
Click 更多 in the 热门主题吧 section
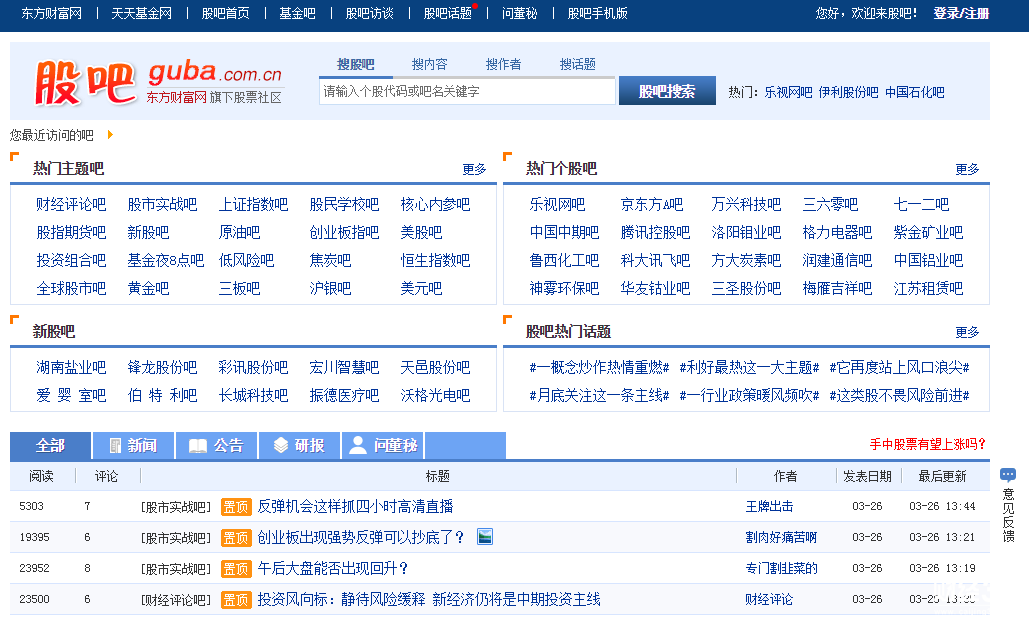(474, 169)
